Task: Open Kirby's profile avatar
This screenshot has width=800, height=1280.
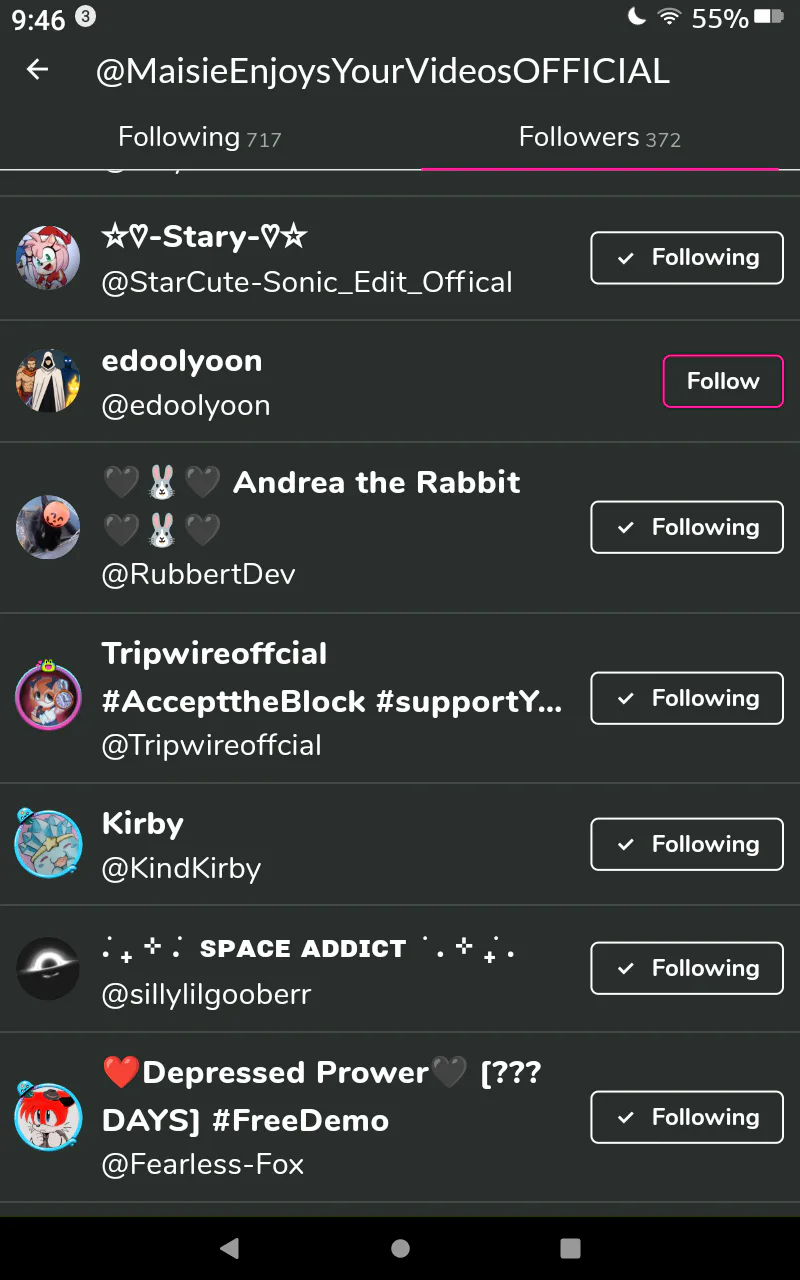Action: tap(48, 844)
